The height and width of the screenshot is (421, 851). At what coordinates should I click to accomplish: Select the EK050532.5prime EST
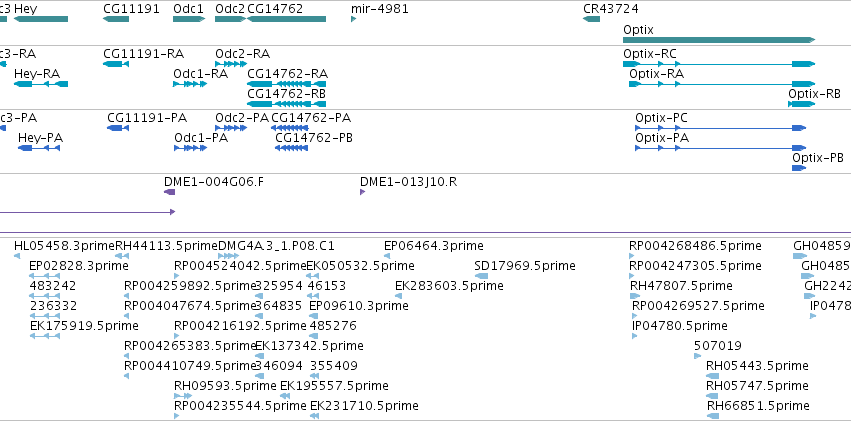click(313, 276)
